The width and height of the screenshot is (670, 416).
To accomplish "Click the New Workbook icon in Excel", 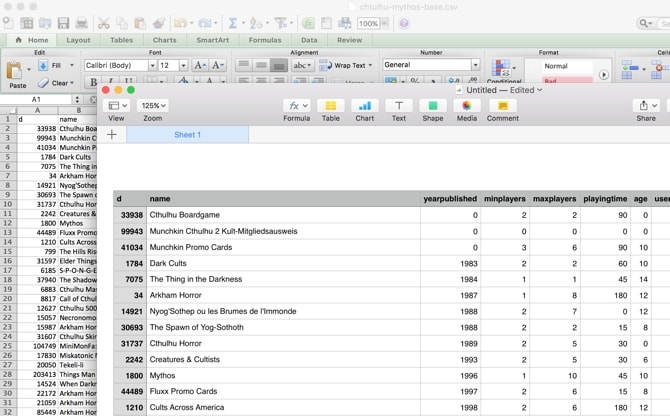I will [8, 23].
